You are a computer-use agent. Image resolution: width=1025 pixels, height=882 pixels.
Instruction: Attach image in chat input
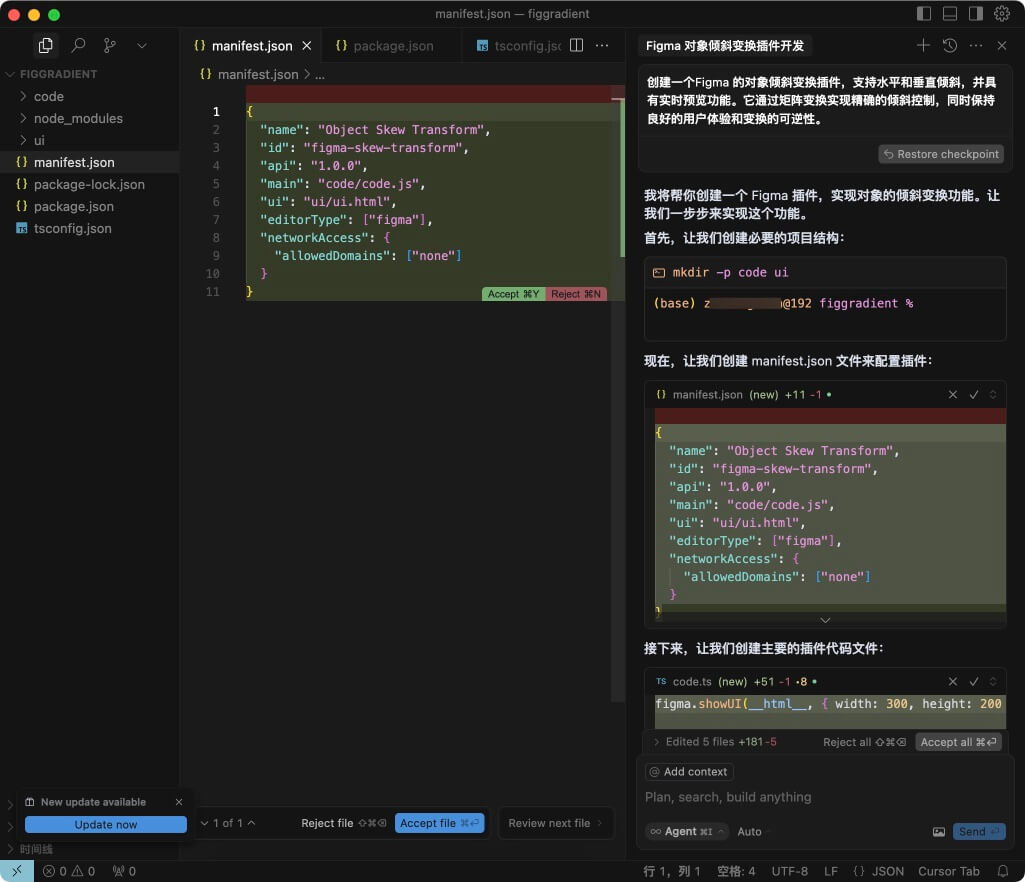click(939, 831)
